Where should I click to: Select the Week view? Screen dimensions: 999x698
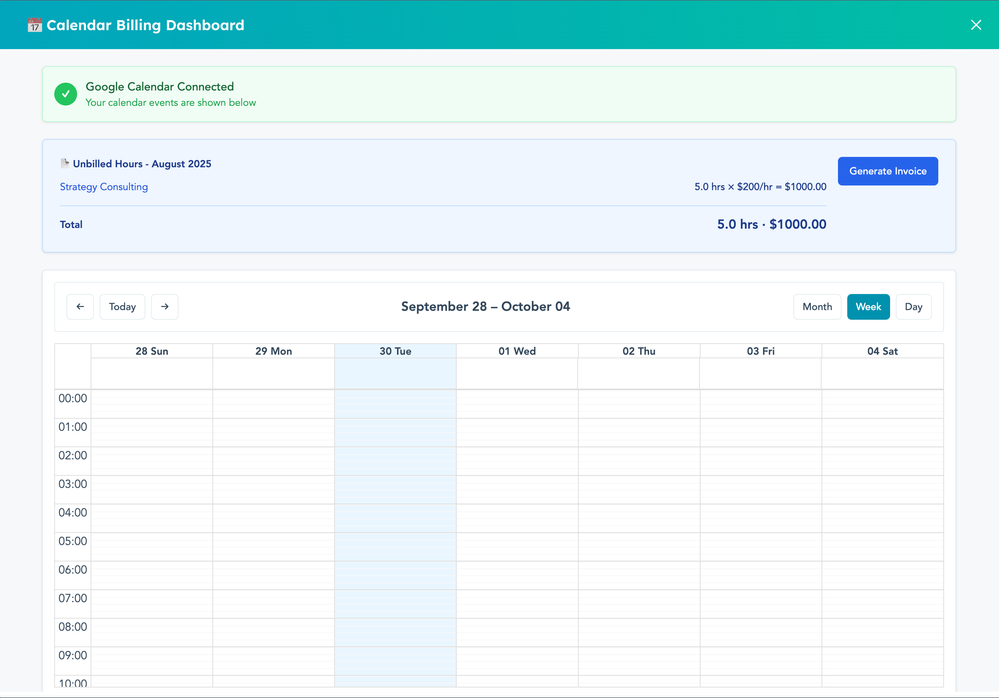[x=868, y=307]
